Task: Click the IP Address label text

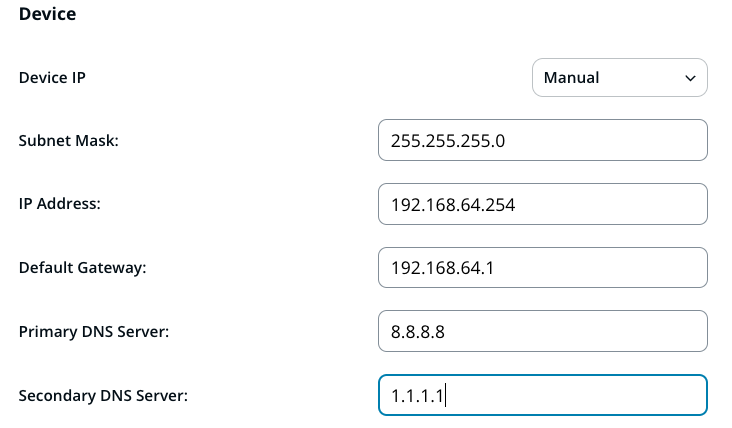Action: (x=60, y=204)
